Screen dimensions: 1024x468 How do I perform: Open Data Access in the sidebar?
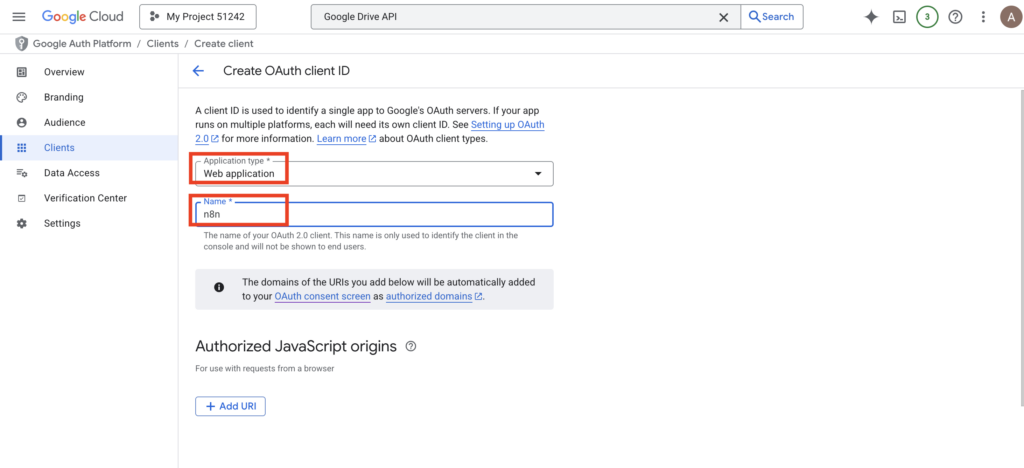[71, 173]
